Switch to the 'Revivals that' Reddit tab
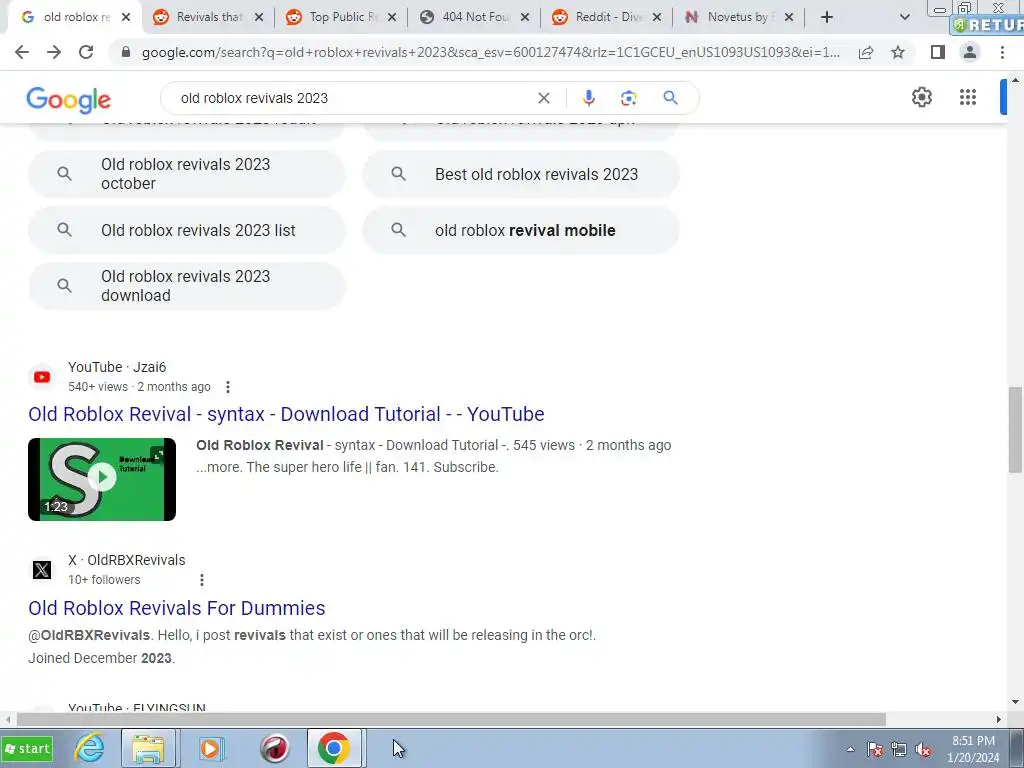The height and width of the screenshot is (768, 1024). (208, 17)
